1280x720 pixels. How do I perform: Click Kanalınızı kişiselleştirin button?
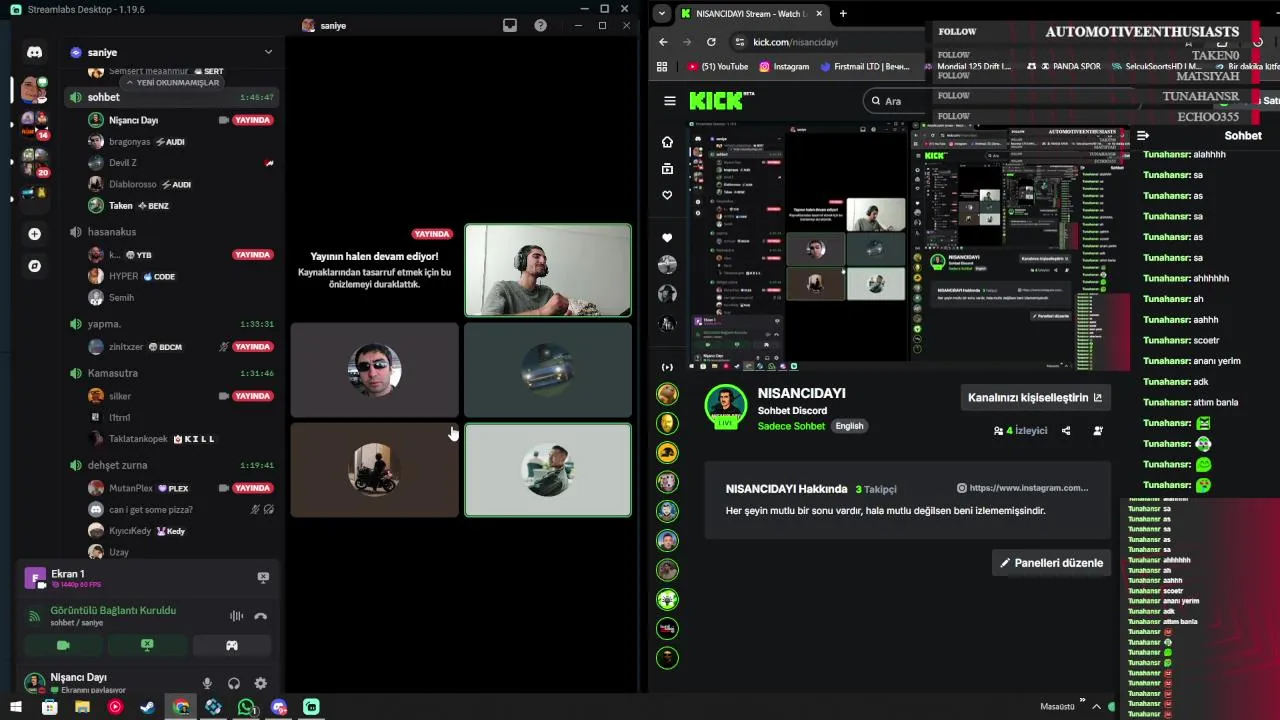[1035, 398]
